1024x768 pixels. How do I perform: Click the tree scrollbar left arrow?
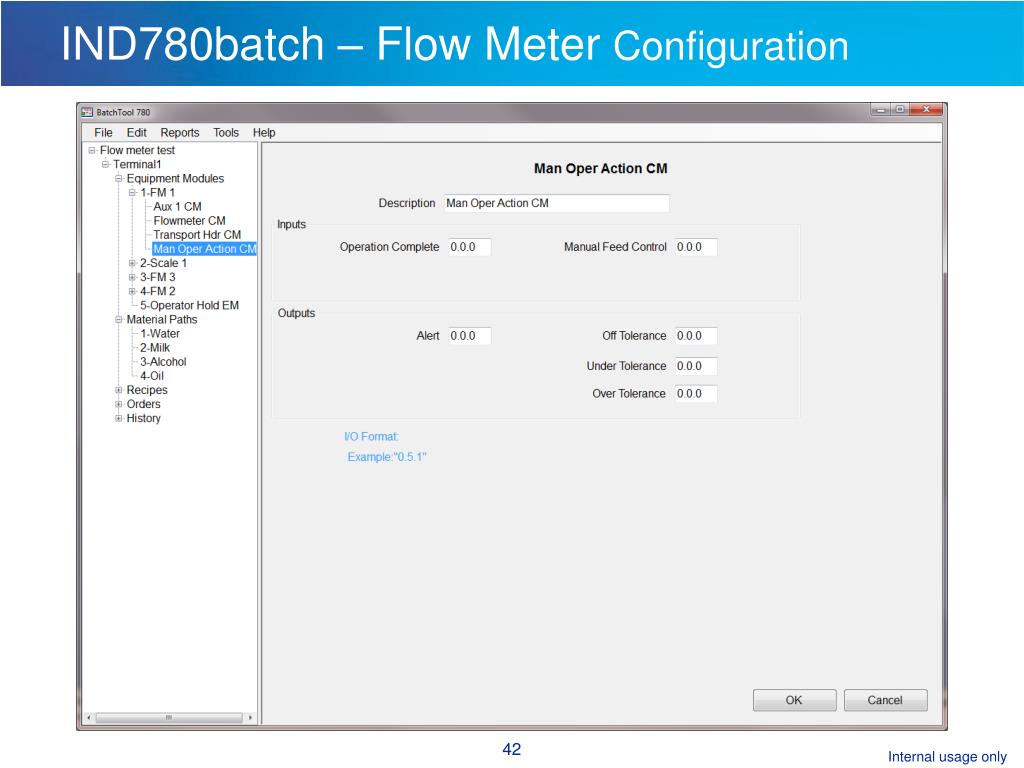click(89, 718)
